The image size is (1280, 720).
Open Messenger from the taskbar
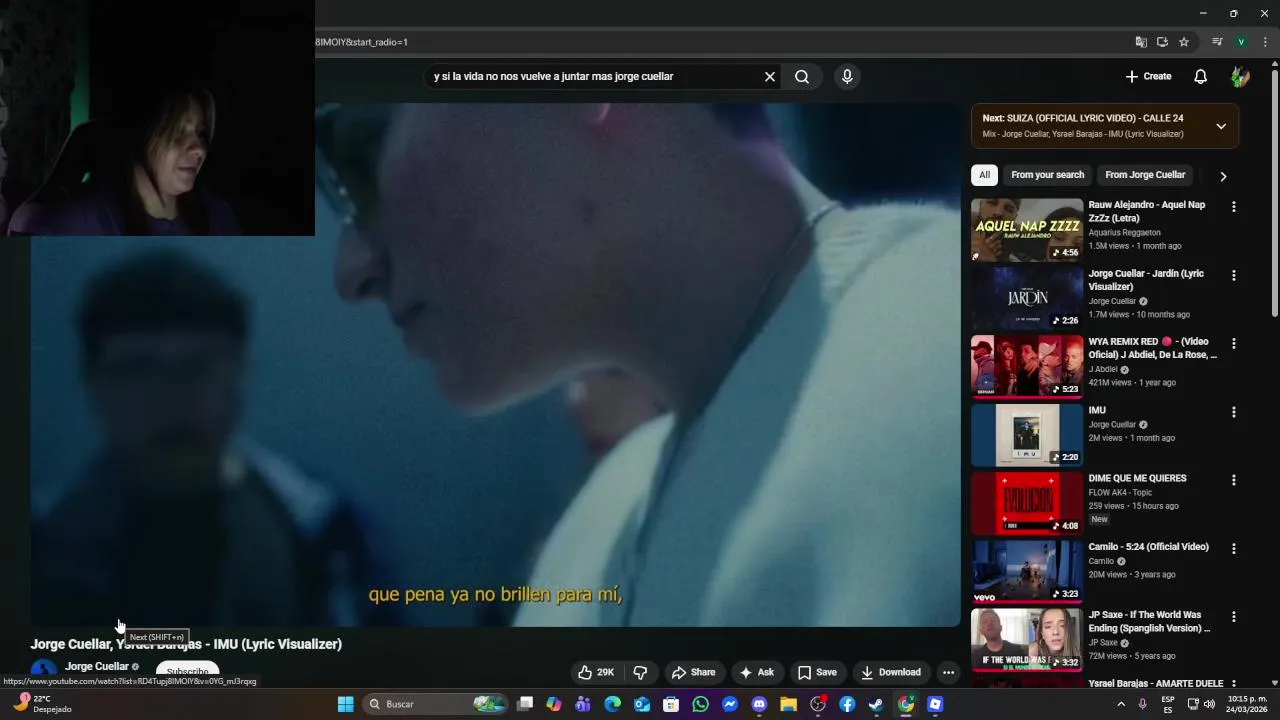[x=730, y=704]
